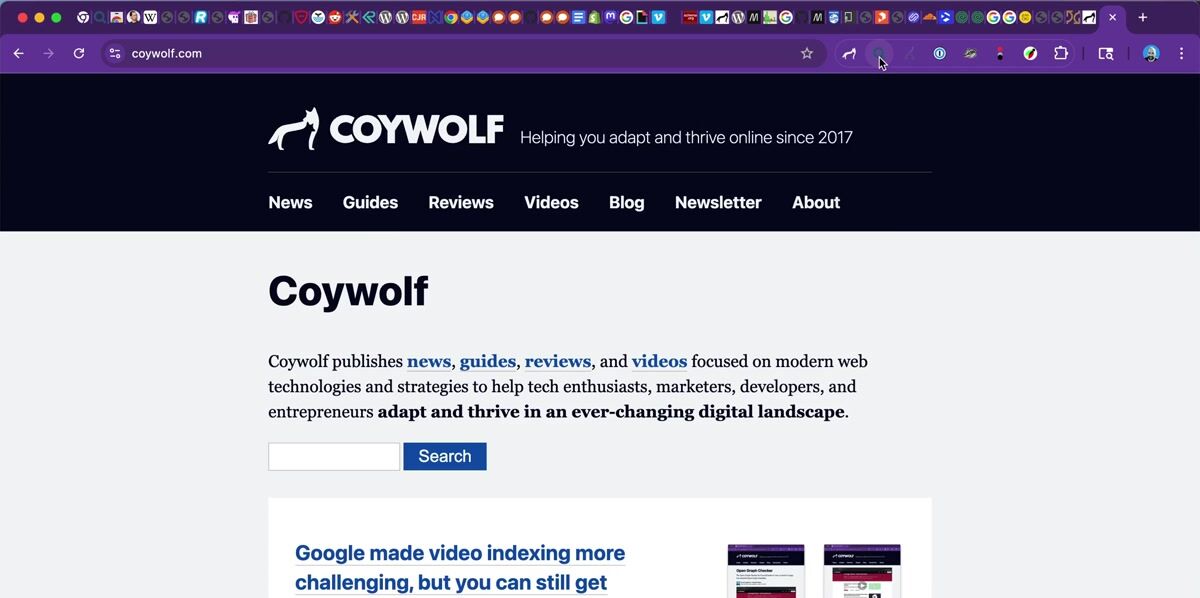
Task: Bookmark this page with the star icon
Action: [807, 53]
